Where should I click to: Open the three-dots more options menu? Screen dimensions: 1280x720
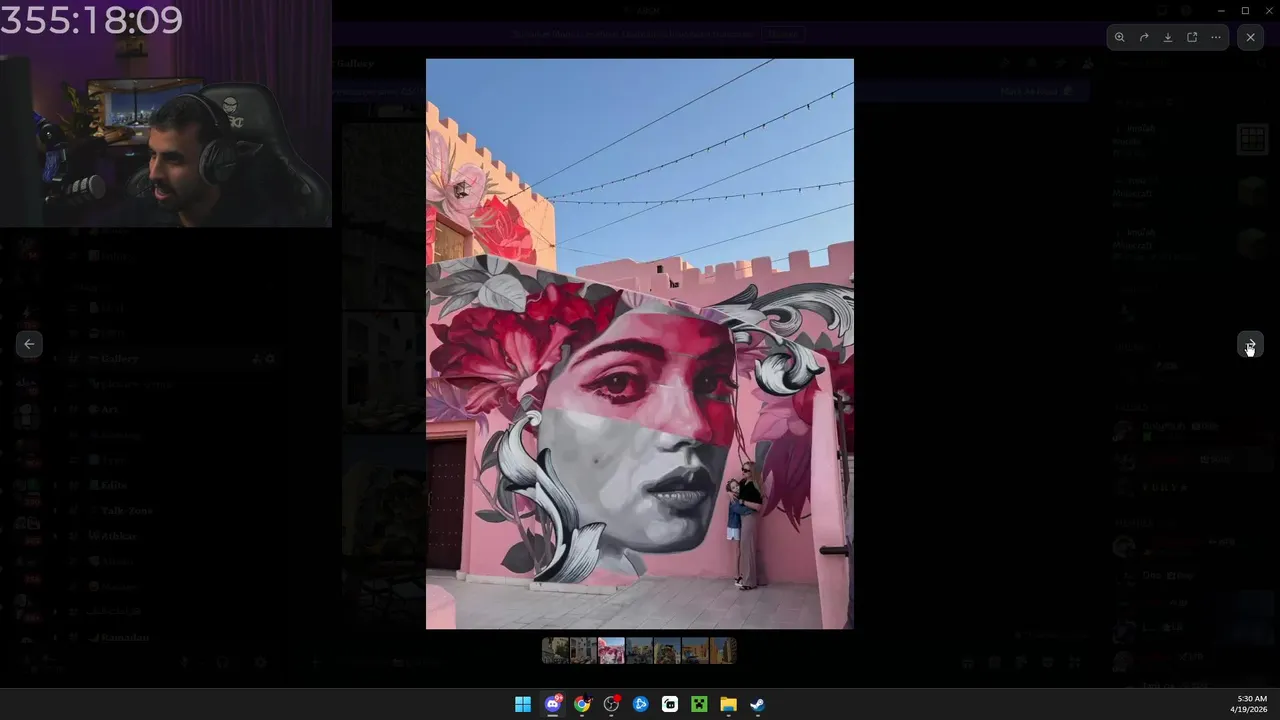[1216, 37]
